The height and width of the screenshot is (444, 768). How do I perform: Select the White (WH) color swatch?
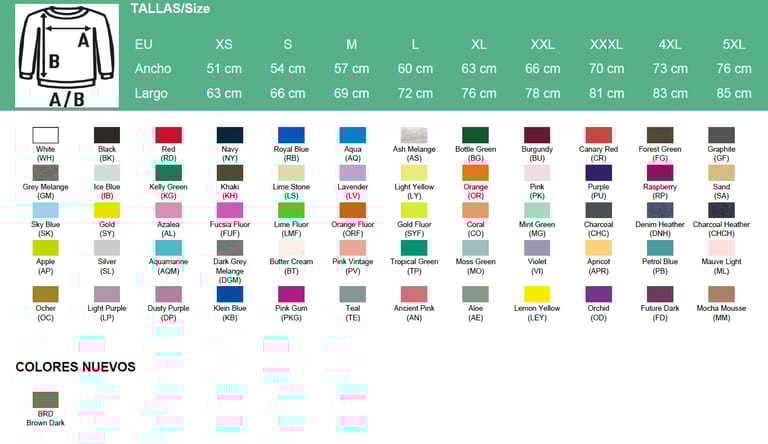(45, 135)
